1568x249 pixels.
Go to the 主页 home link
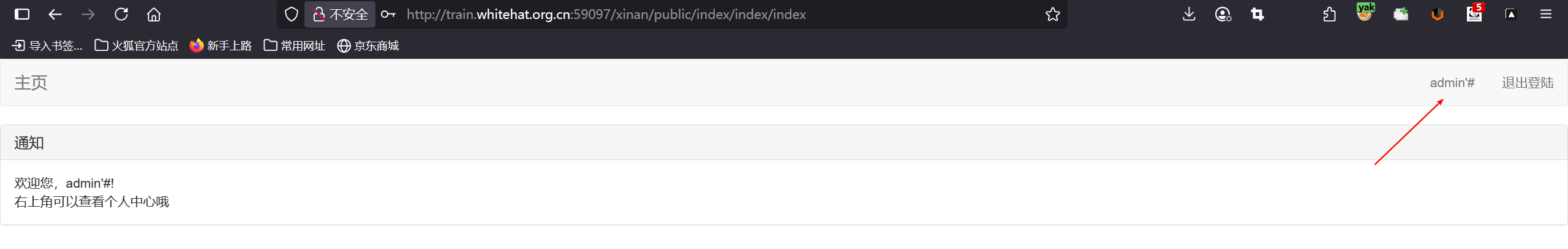coord(31,83)
